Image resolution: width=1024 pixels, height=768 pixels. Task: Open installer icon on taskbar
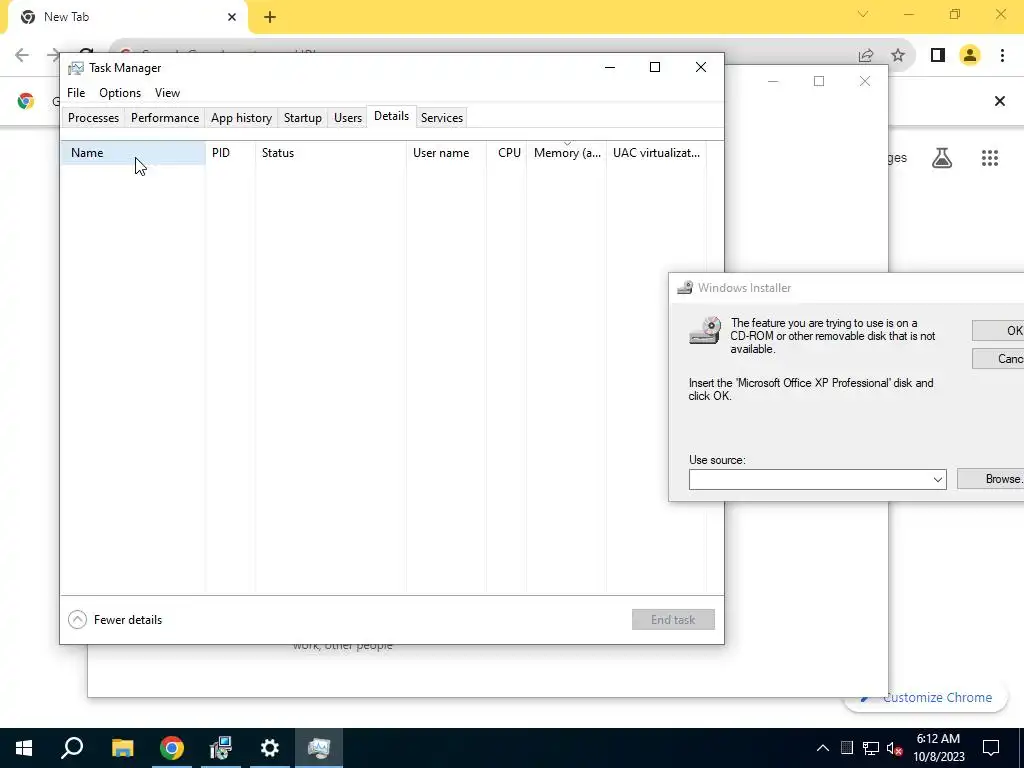(x=221, y=748)
